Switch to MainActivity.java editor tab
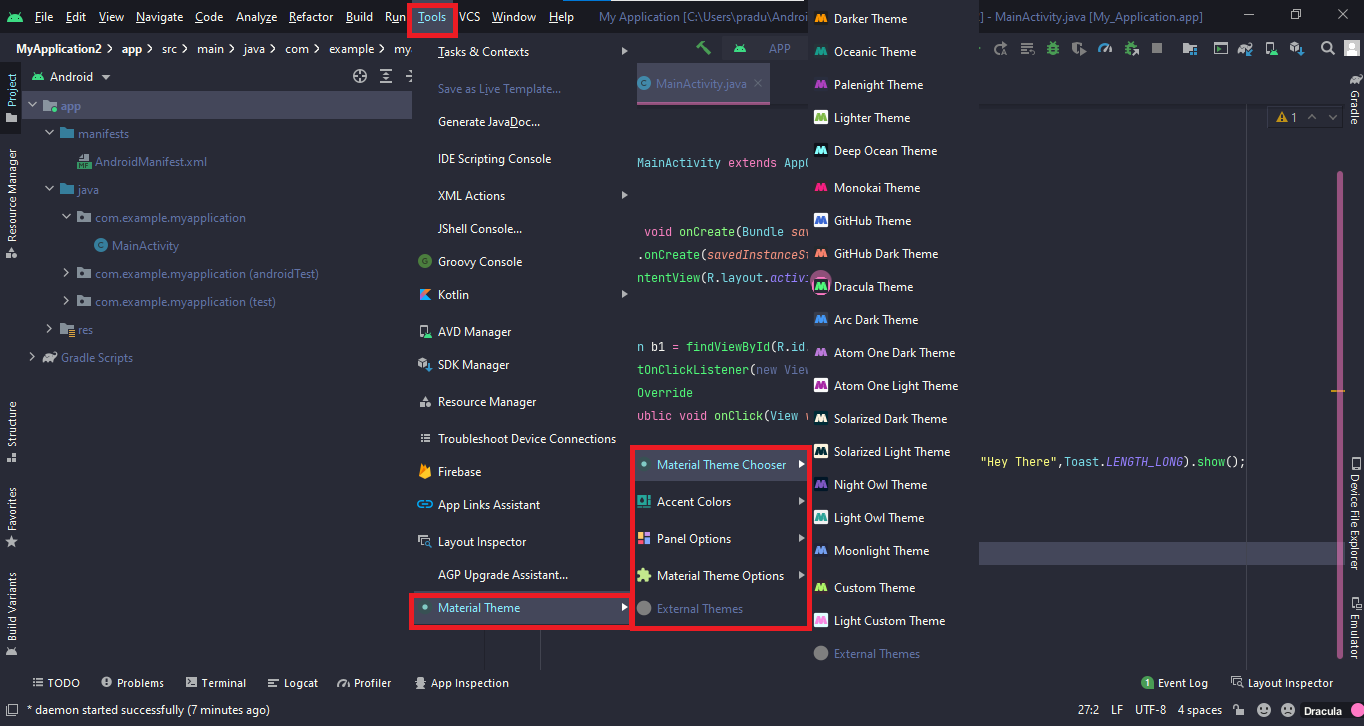The width and height of the screenshot is (1364, 726). pyautogui.click(x=701, y=84)
